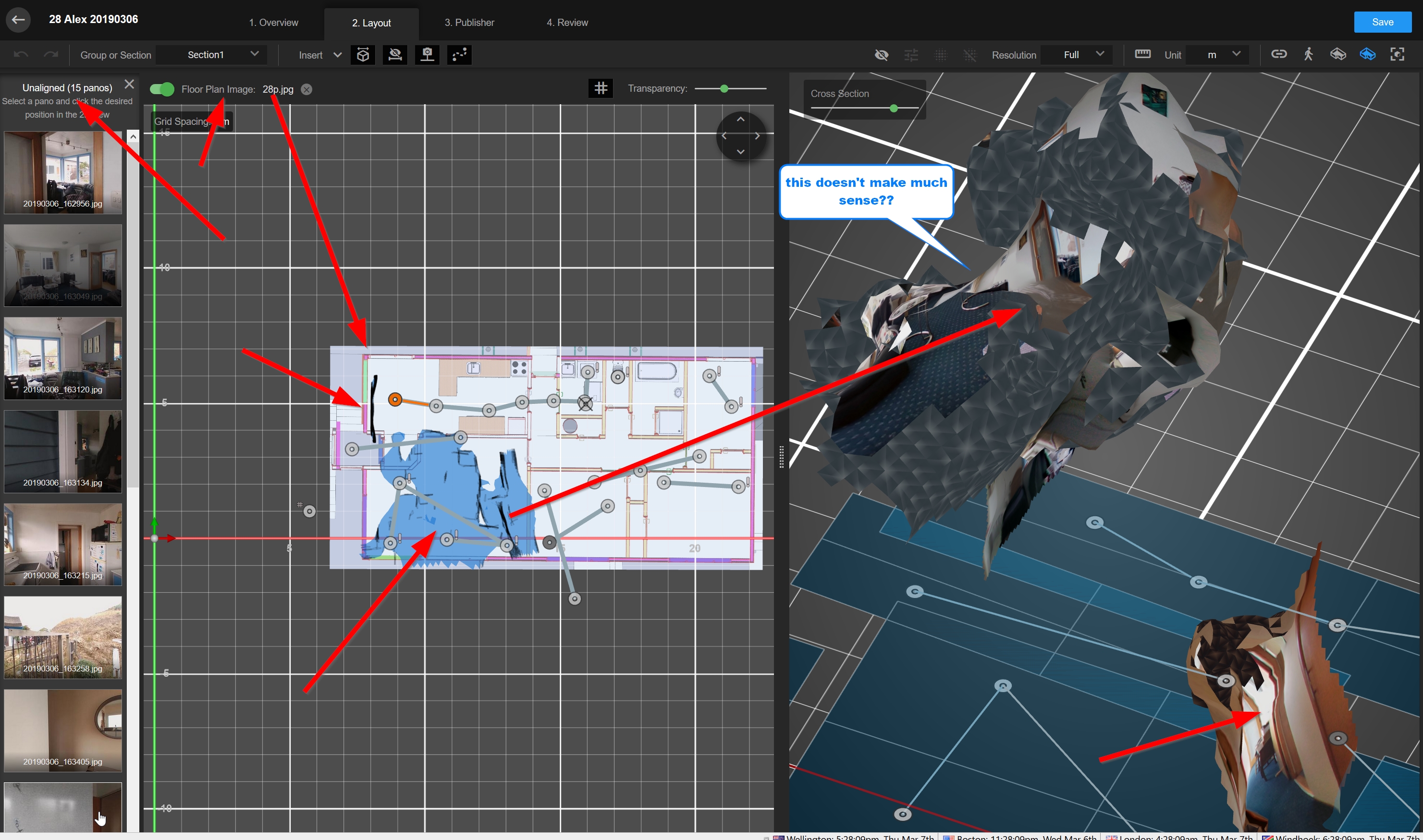Click the focus frame cube icon

(x=1397, y=54)
